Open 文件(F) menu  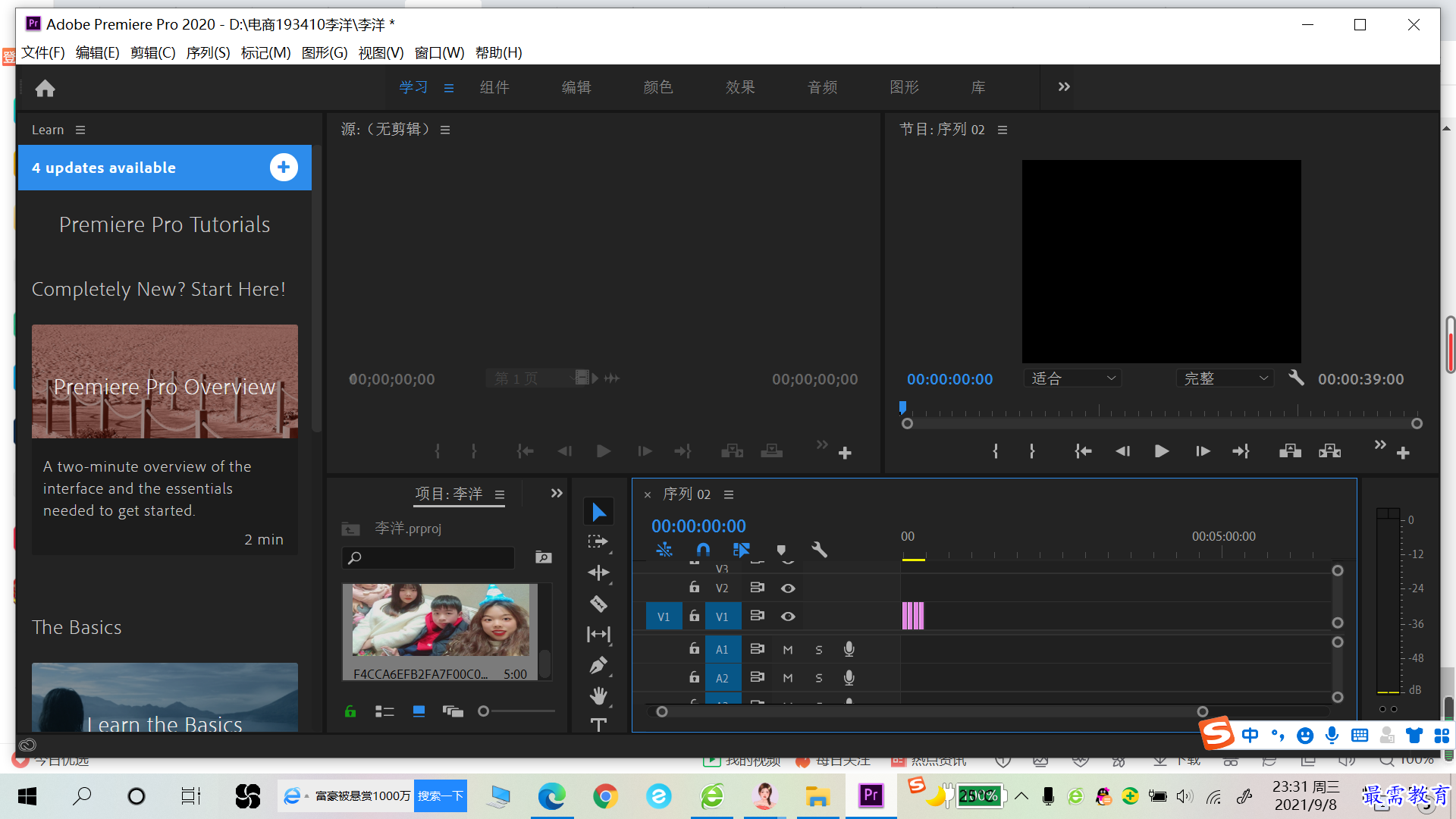point(43,52)
